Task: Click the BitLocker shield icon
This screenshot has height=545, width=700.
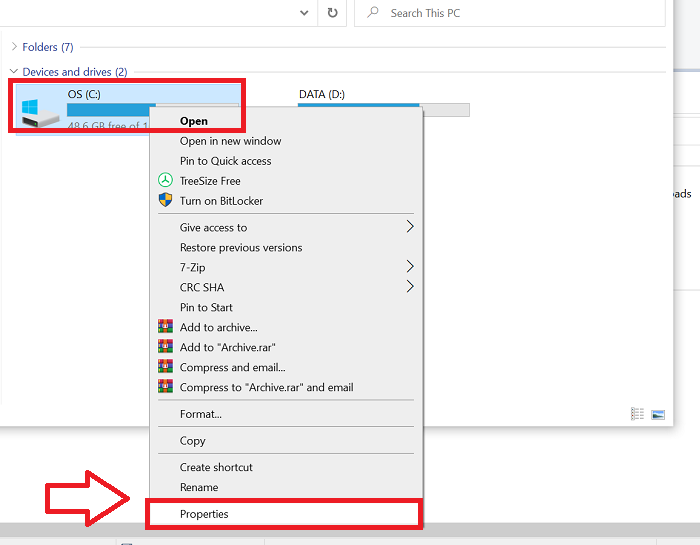Action: click(x=166, y=201)
